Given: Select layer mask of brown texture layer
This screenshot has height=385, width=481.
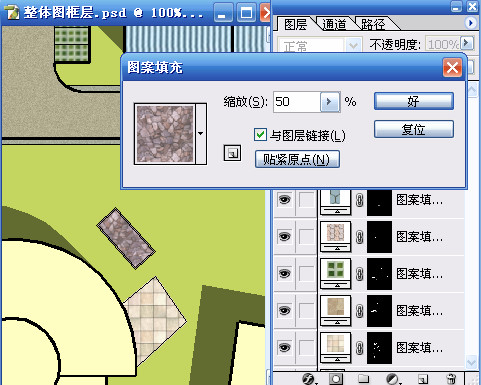Looking at the screenshot, I should [379, 311].
